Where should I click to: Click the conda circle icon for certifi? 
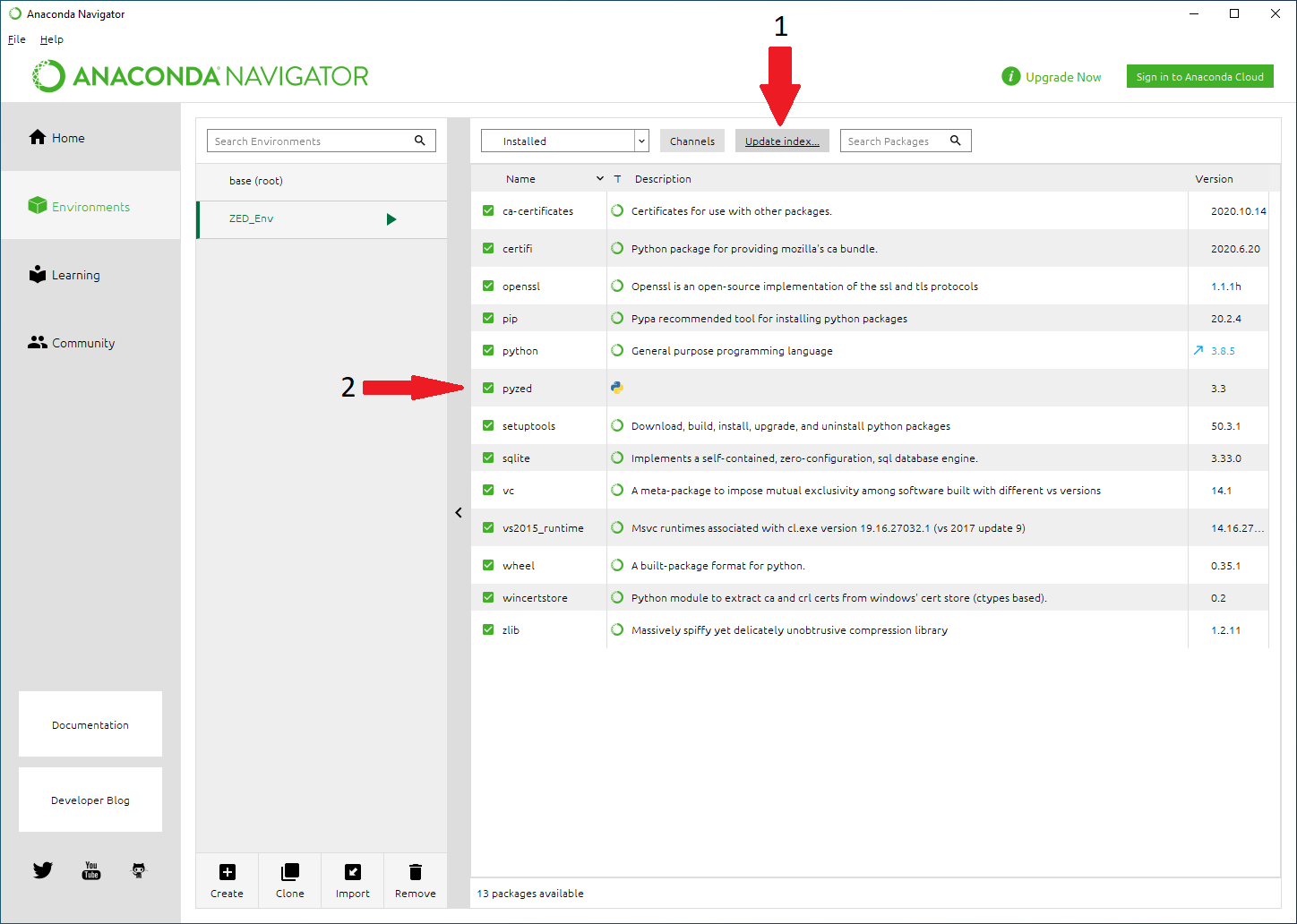(617, 249)
